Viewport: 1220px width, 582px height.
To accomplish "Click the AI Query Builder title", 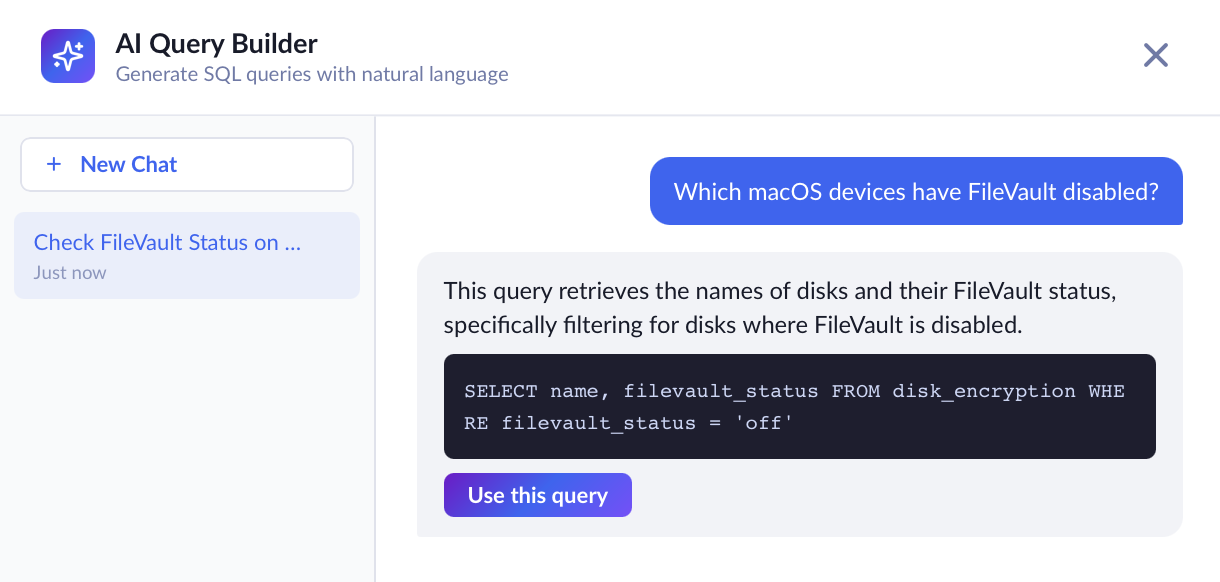I will pos(217,44).
